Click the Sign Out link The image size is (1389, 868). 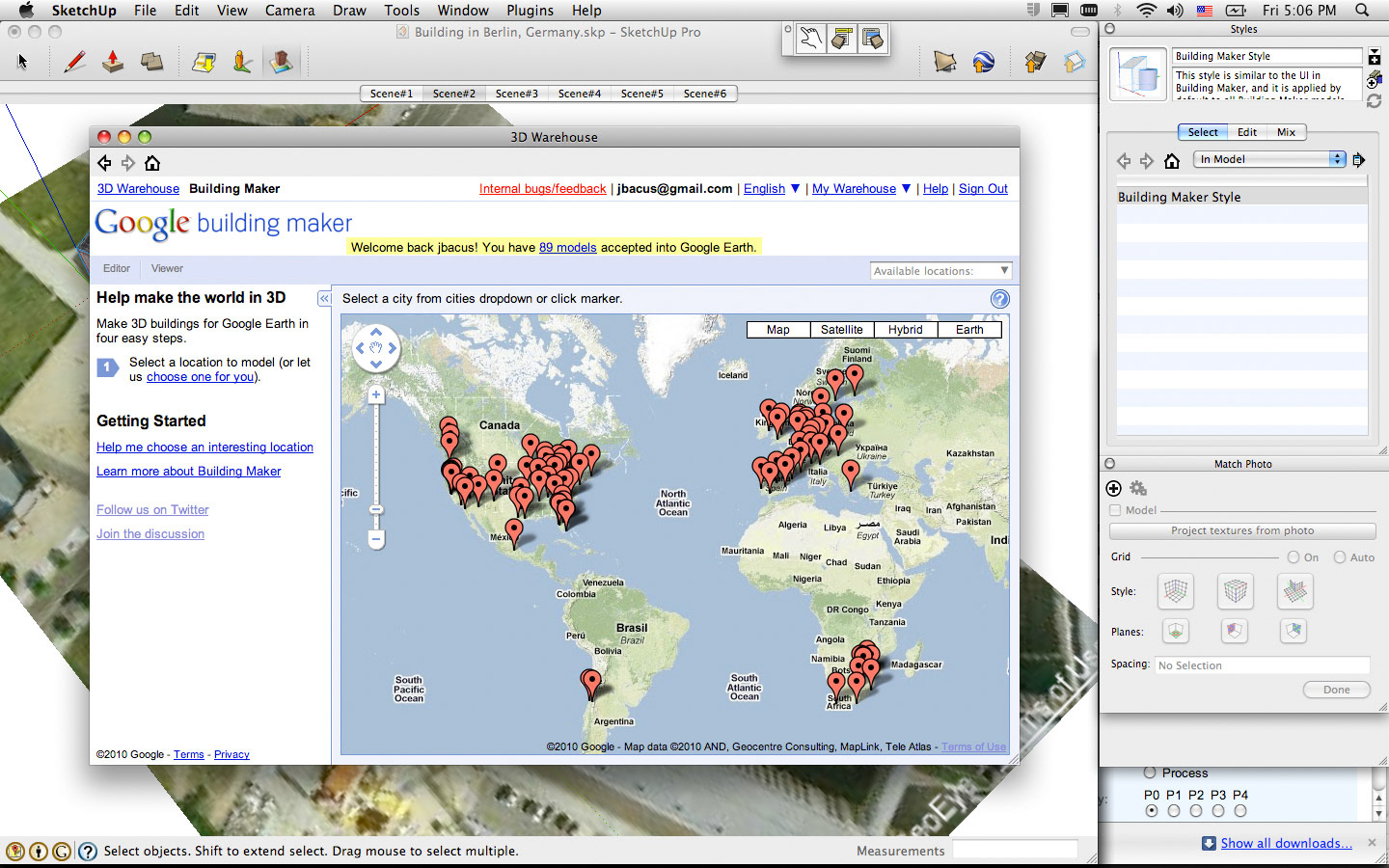pyautogui.click(x=983, y=189)
